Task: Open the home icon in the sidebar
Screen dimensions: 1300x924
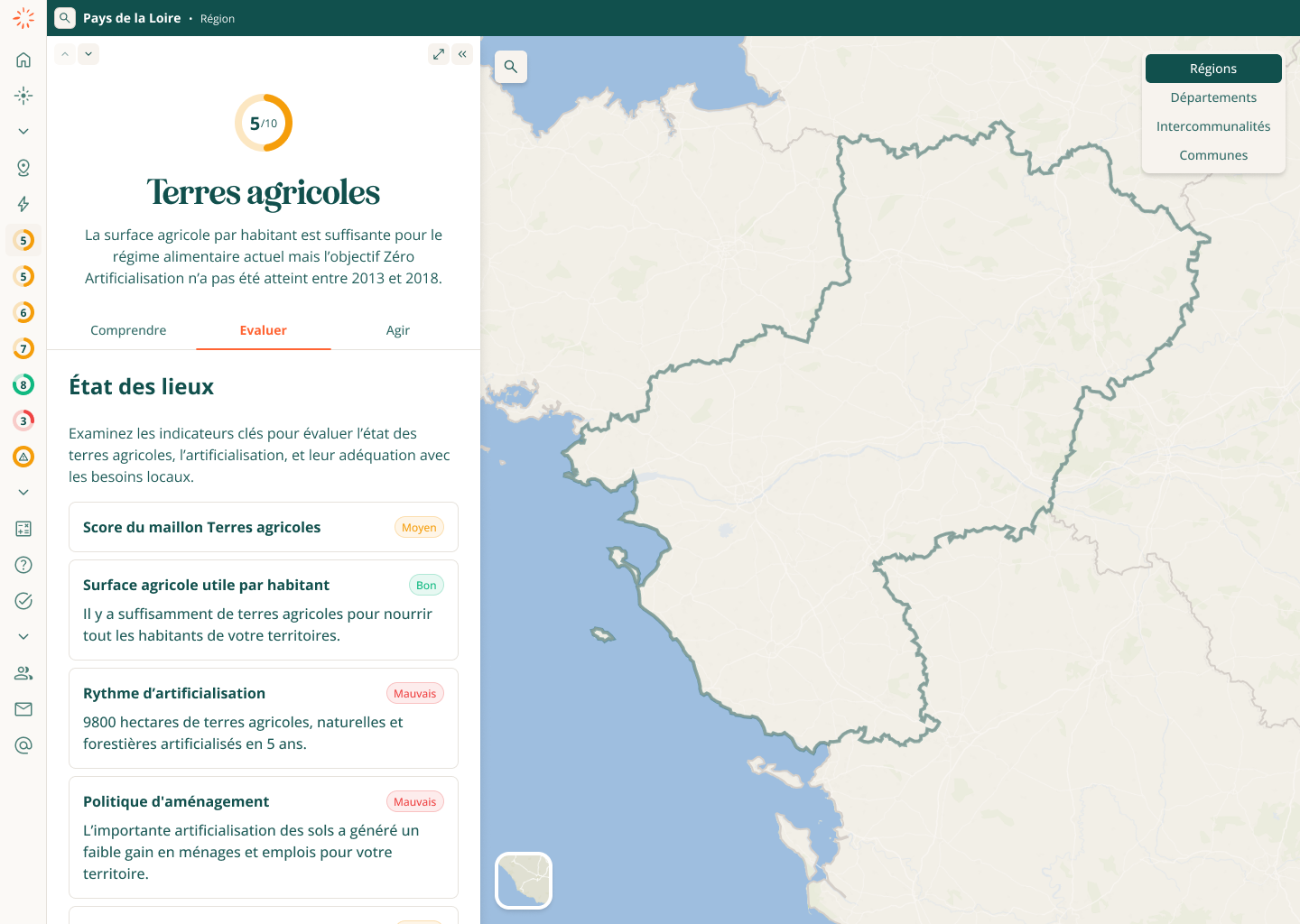Action: [x=23, y=60]
